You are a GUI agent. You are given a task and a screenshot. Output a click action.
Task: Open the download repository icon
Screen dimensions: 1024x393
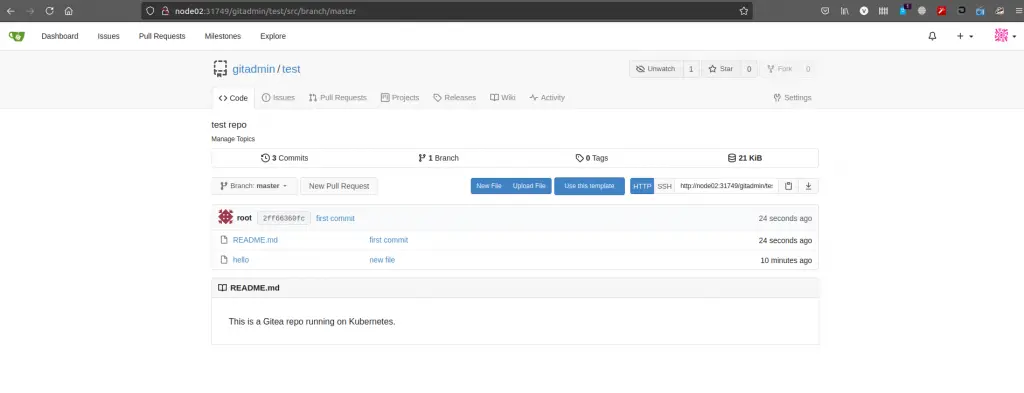pos(808,186)
